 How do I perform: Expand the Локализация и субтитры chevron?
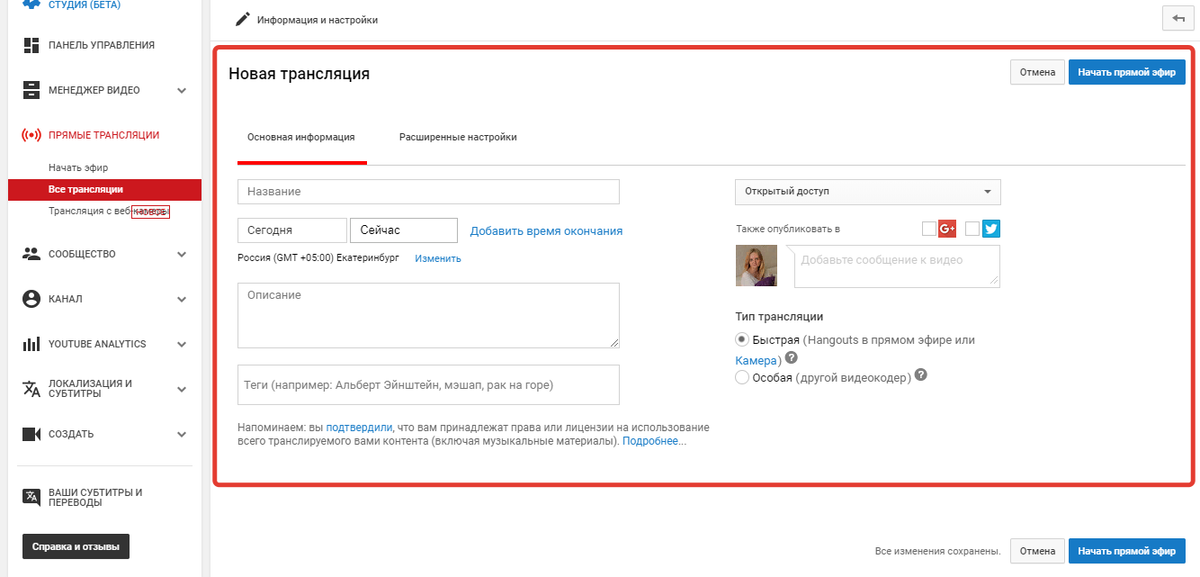coord(182,389)
